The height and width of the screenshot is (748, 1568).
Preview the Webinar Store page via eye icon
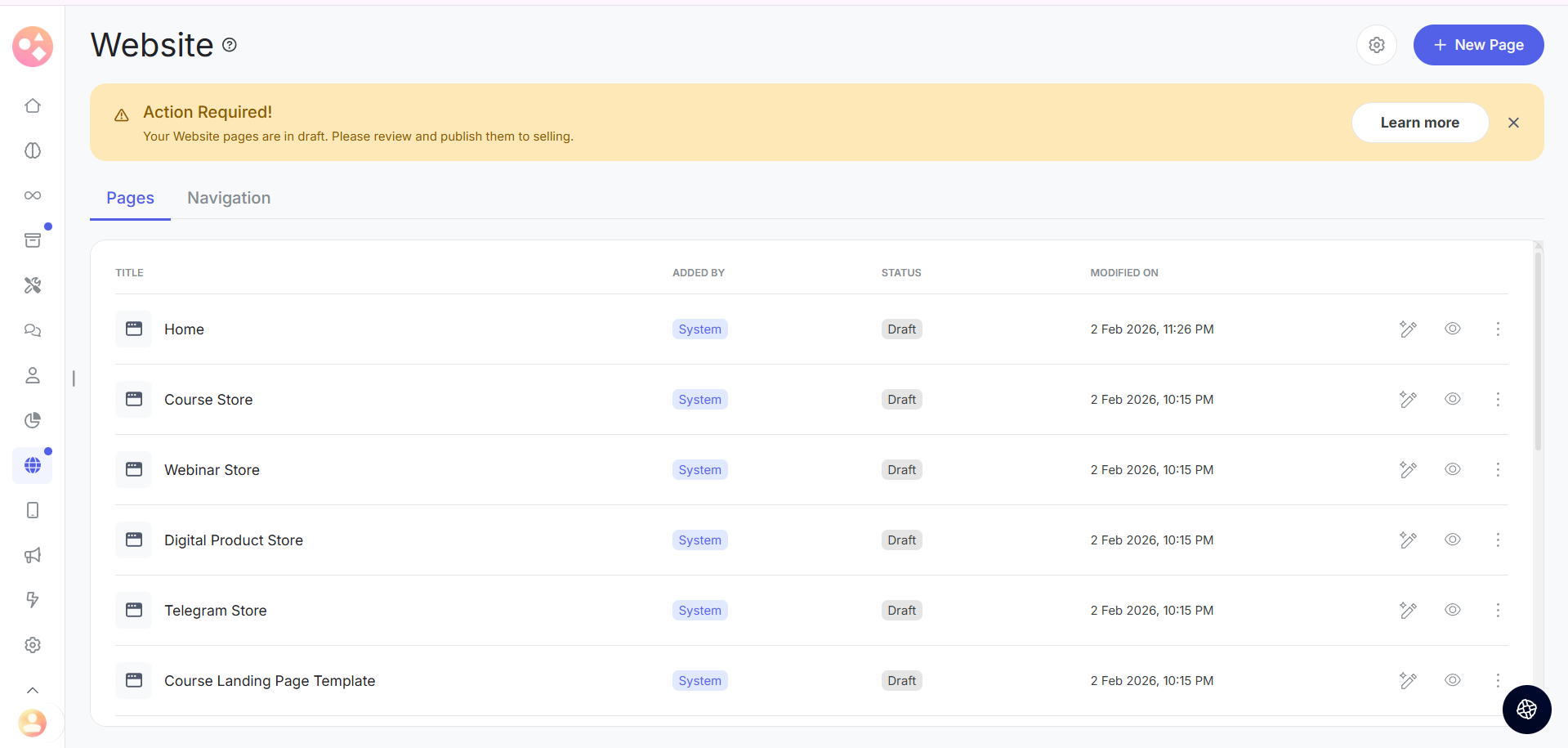pos(1452,469)
